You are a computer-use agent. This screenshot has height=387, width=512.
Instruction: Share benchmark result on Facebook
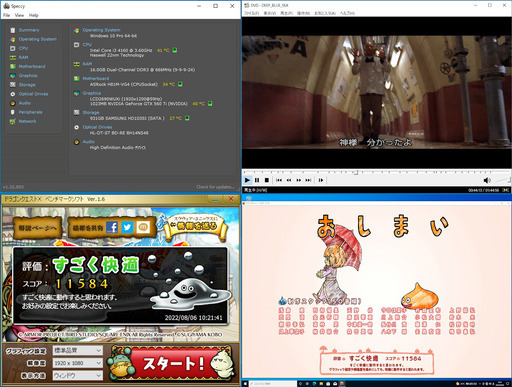click(112, 228)
